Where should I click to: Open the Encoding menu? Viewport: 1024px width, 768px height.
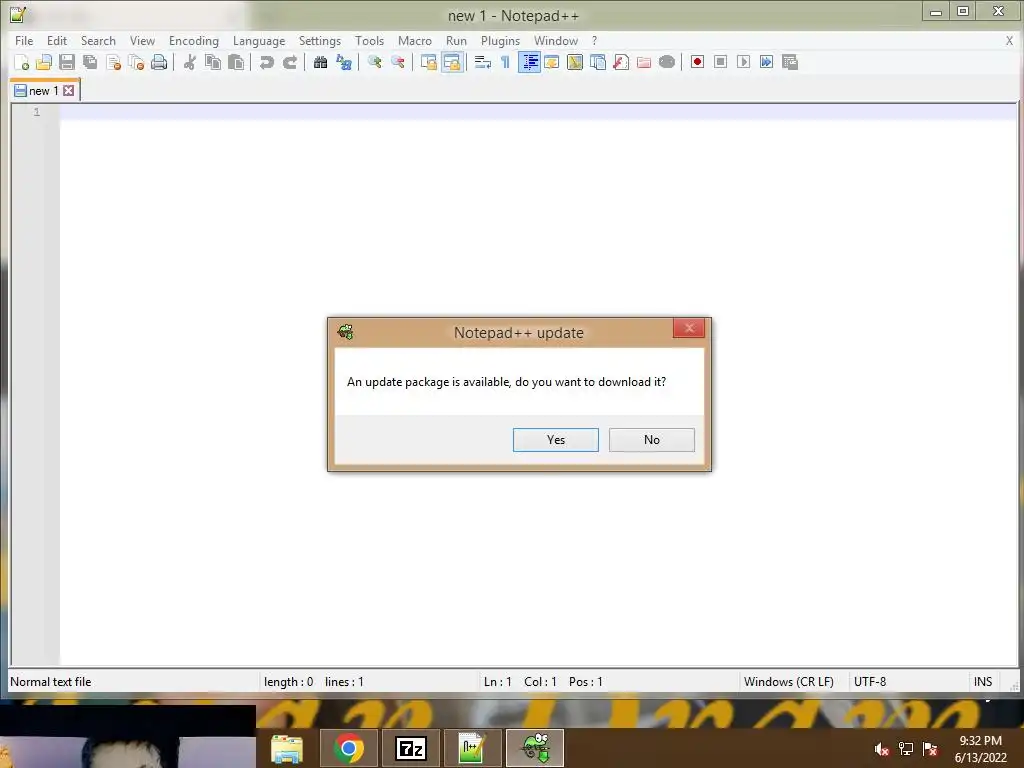coord(194,40)
